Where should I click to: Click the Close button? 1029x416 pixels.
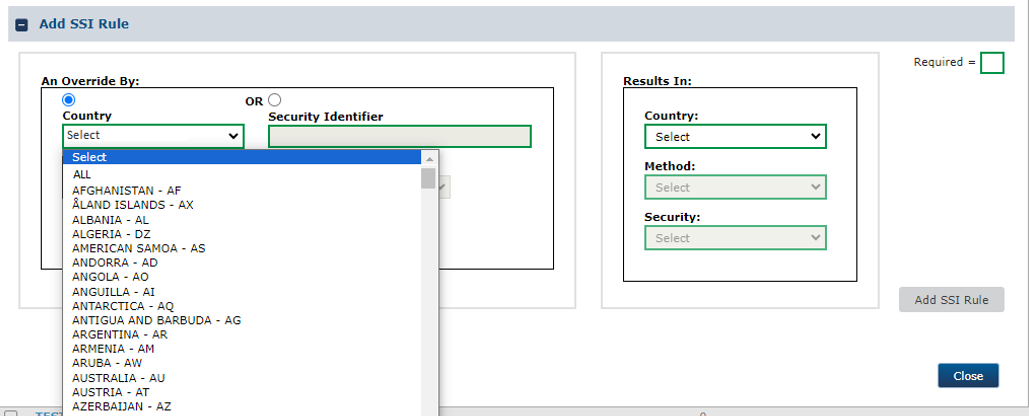tap(967, 376)
